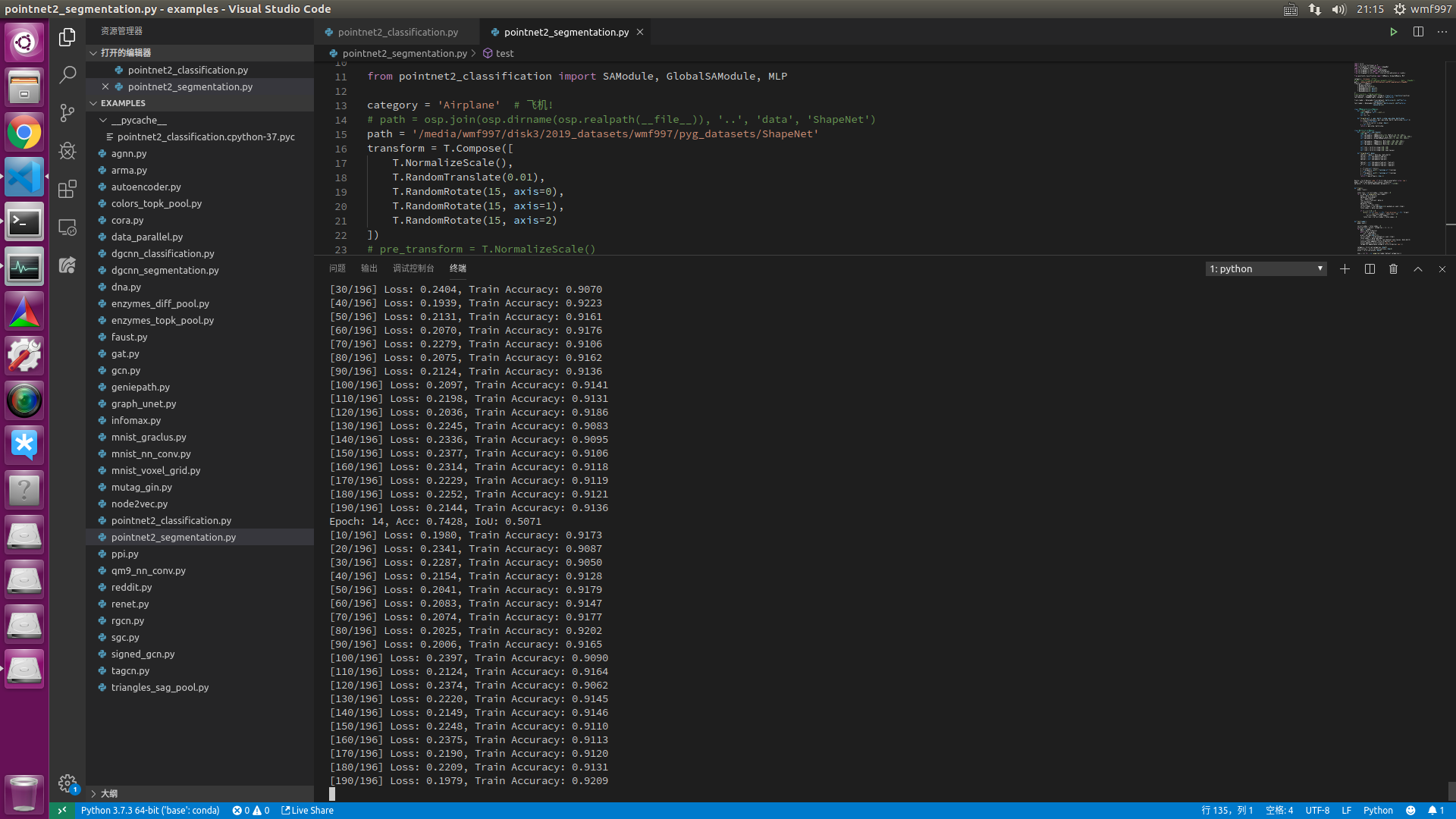
Task: Kill the terminal with trash icon
Action: click(1393, 269)
